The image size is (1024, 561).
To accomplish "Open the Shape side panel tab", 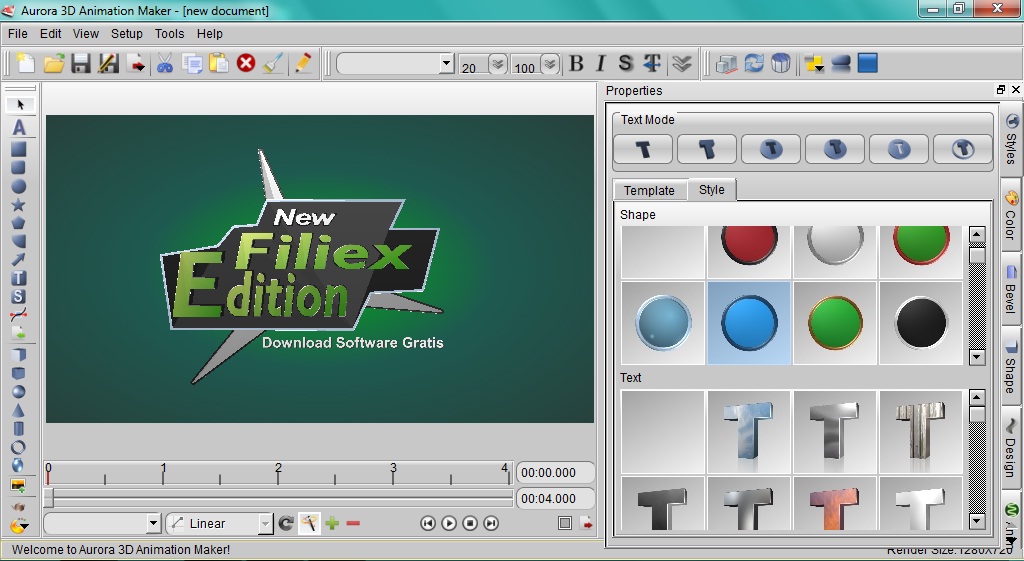I will [1011, 366].
